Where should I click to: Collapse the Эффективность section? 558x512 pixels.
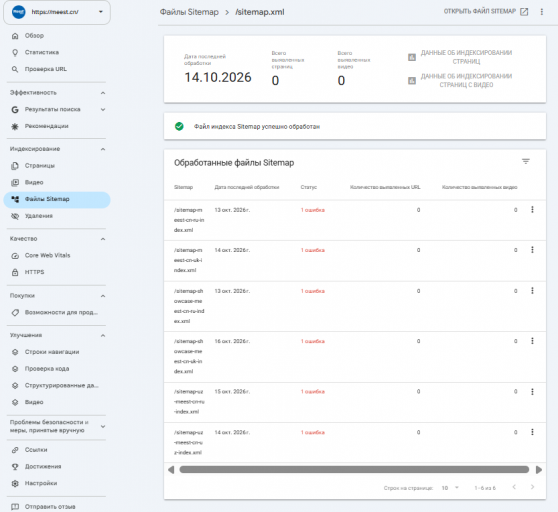[x=103, y=93]
